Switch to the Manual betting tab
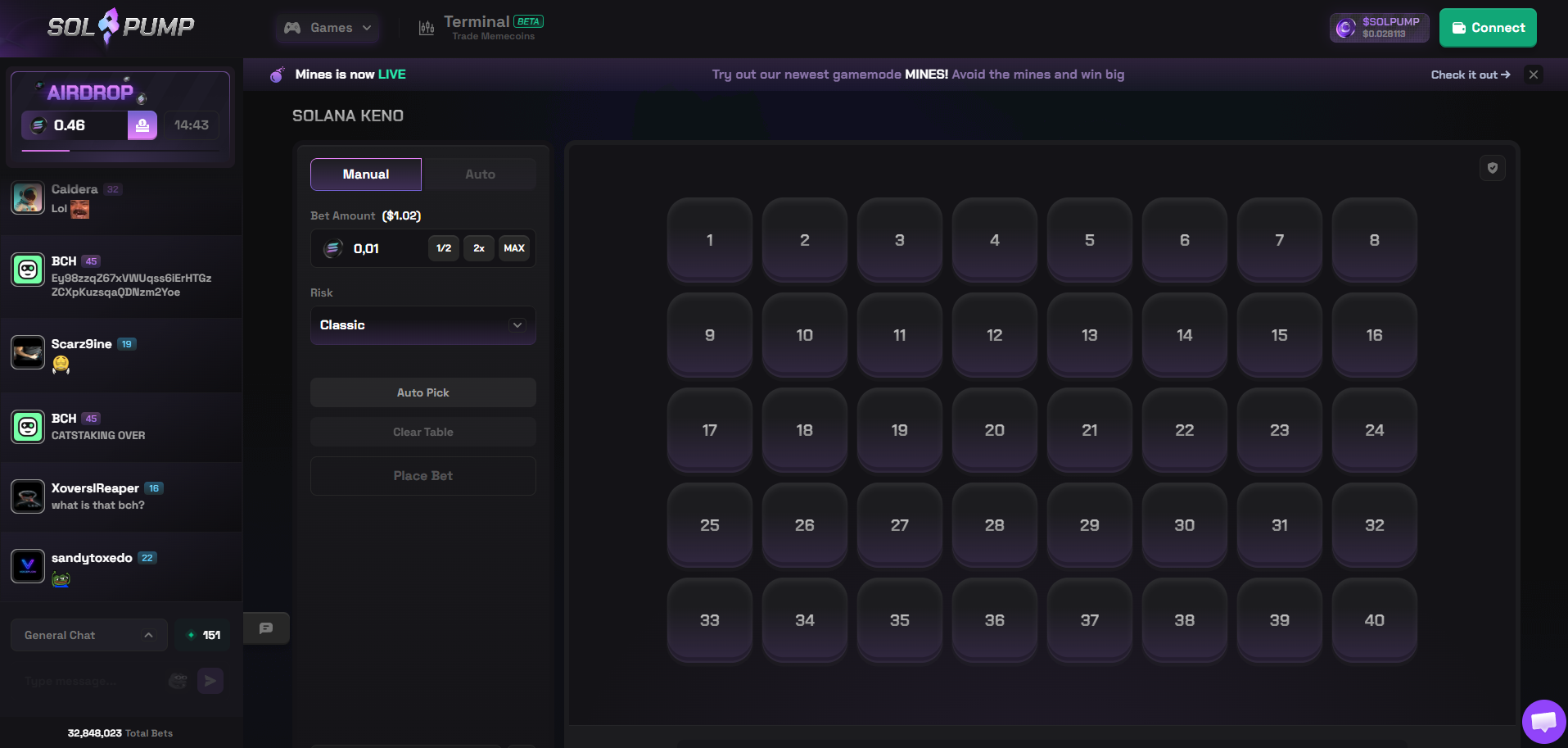Screen dimensions: 1568x748 (x=366, y=175)
